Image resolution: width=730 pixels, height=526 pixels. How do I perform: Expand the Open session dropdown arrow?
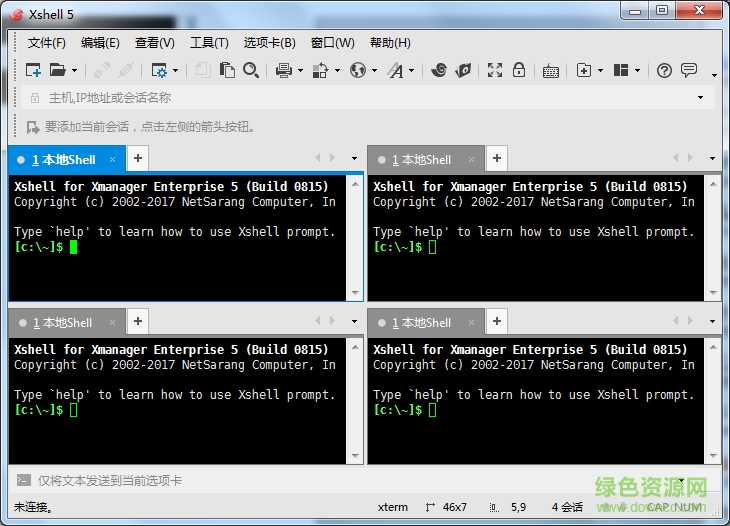pos(74,71)
